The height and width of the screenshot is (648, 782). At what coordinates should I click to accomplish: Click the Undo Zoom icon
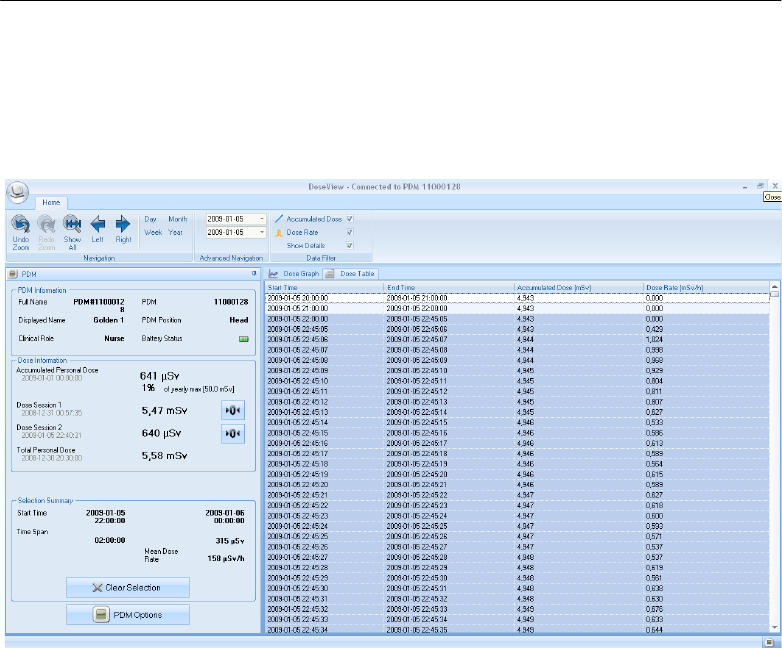pos(20,225)
